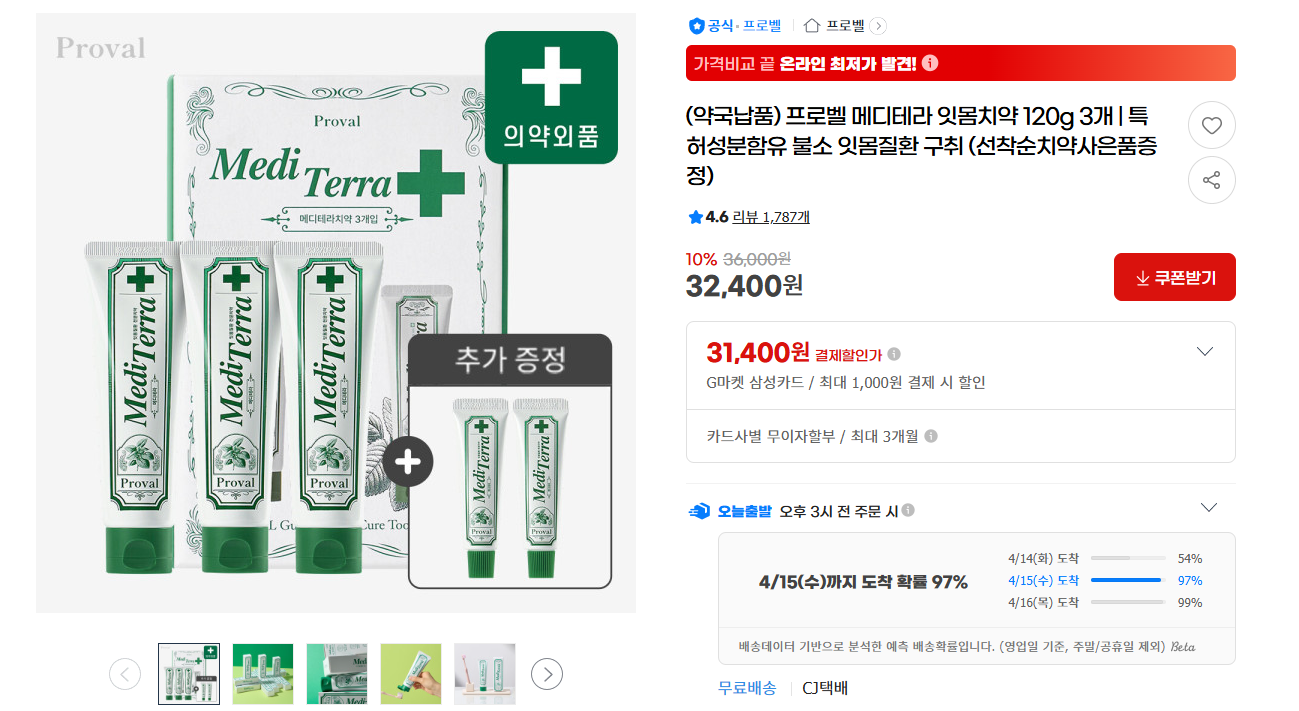
Task: Click the heart wishlist icon
Action: tap(1211, 126)
